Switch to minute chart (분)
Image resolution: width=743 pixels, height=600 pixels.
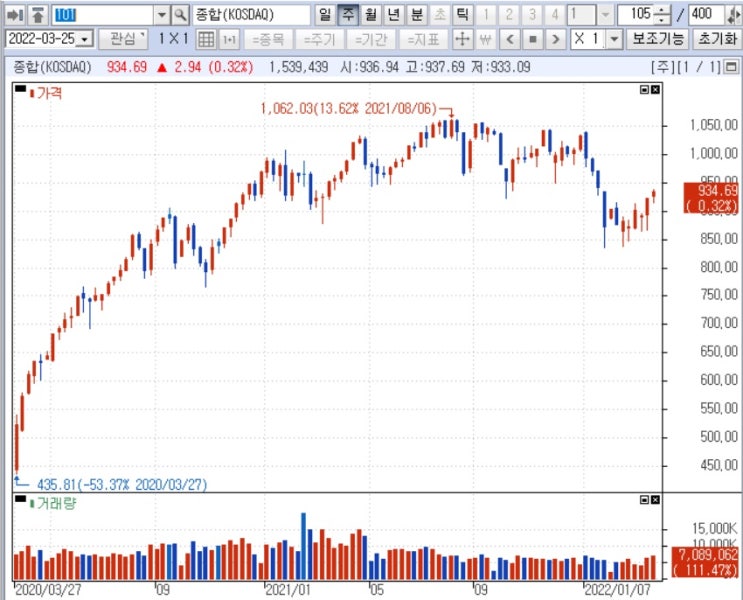[x=417, y=15]
